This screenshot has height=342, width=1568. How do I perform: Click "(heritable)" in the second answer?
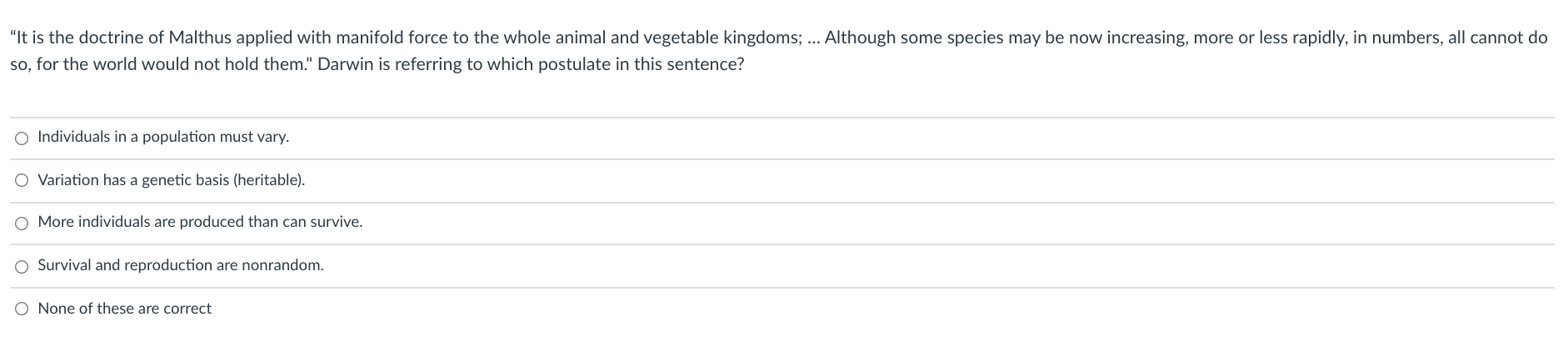pyautogui.click(x=270, y=180)
